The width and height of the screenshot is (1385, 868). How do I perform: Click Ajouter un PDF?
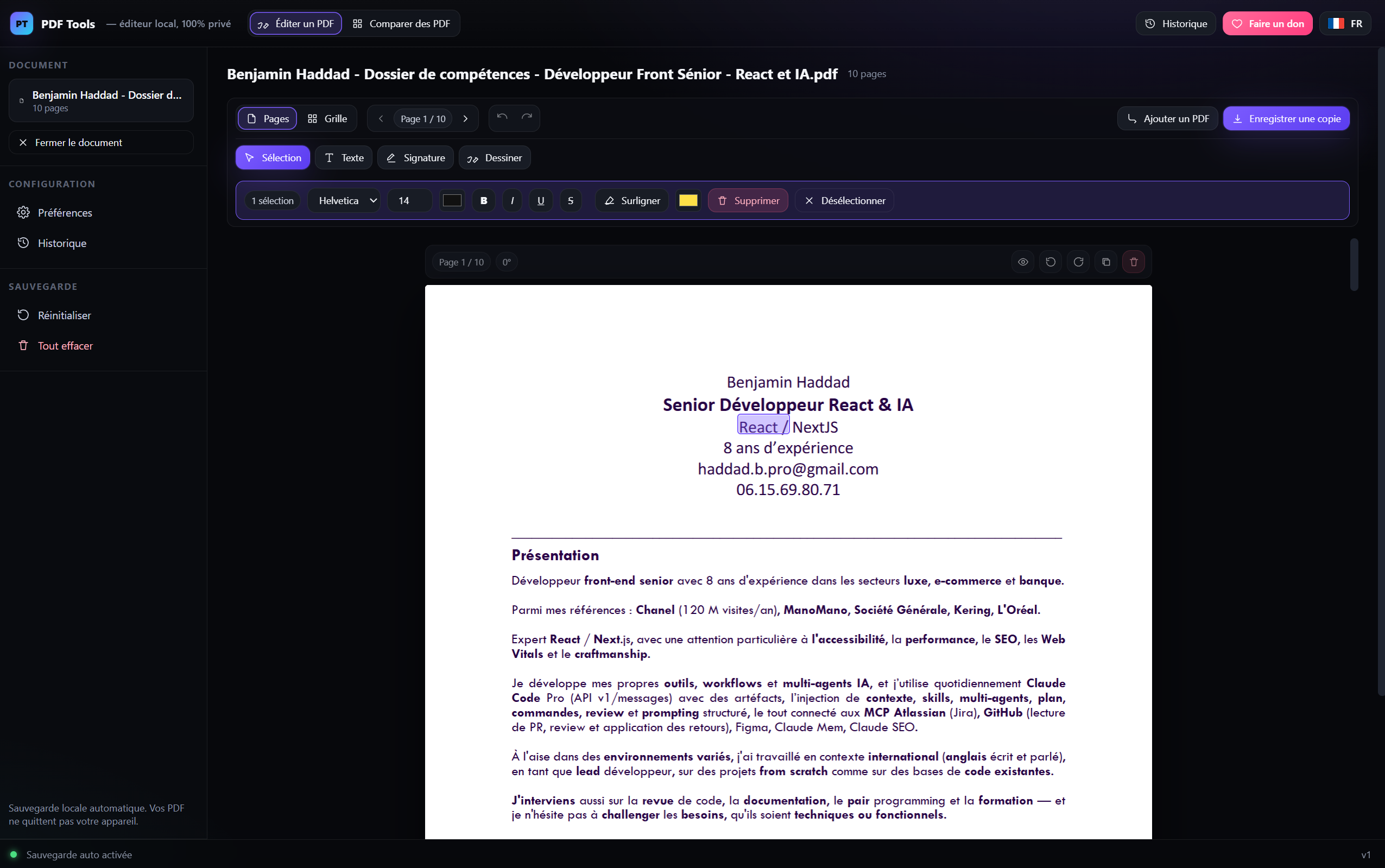1167,119
